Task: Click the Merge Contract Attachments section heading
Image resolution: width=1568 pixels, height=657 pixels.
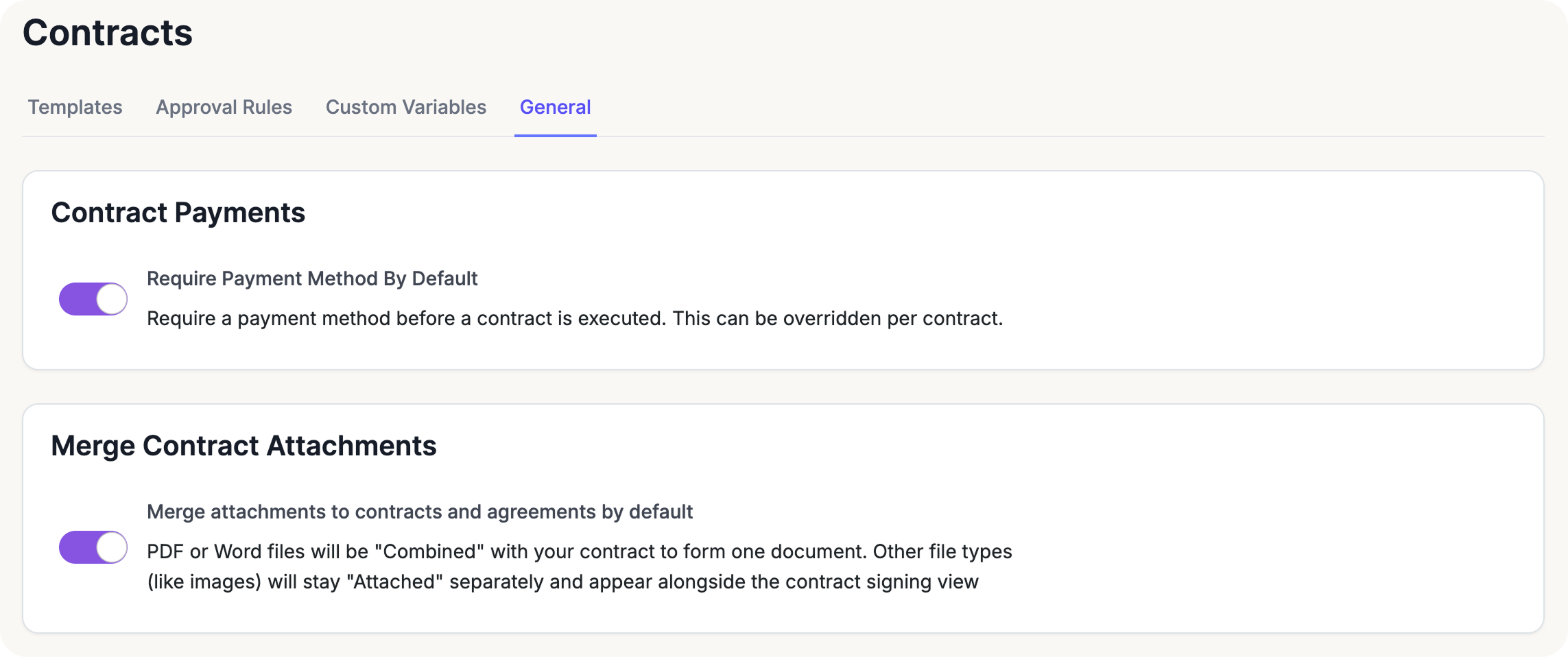Action: (x=243, y=446)
